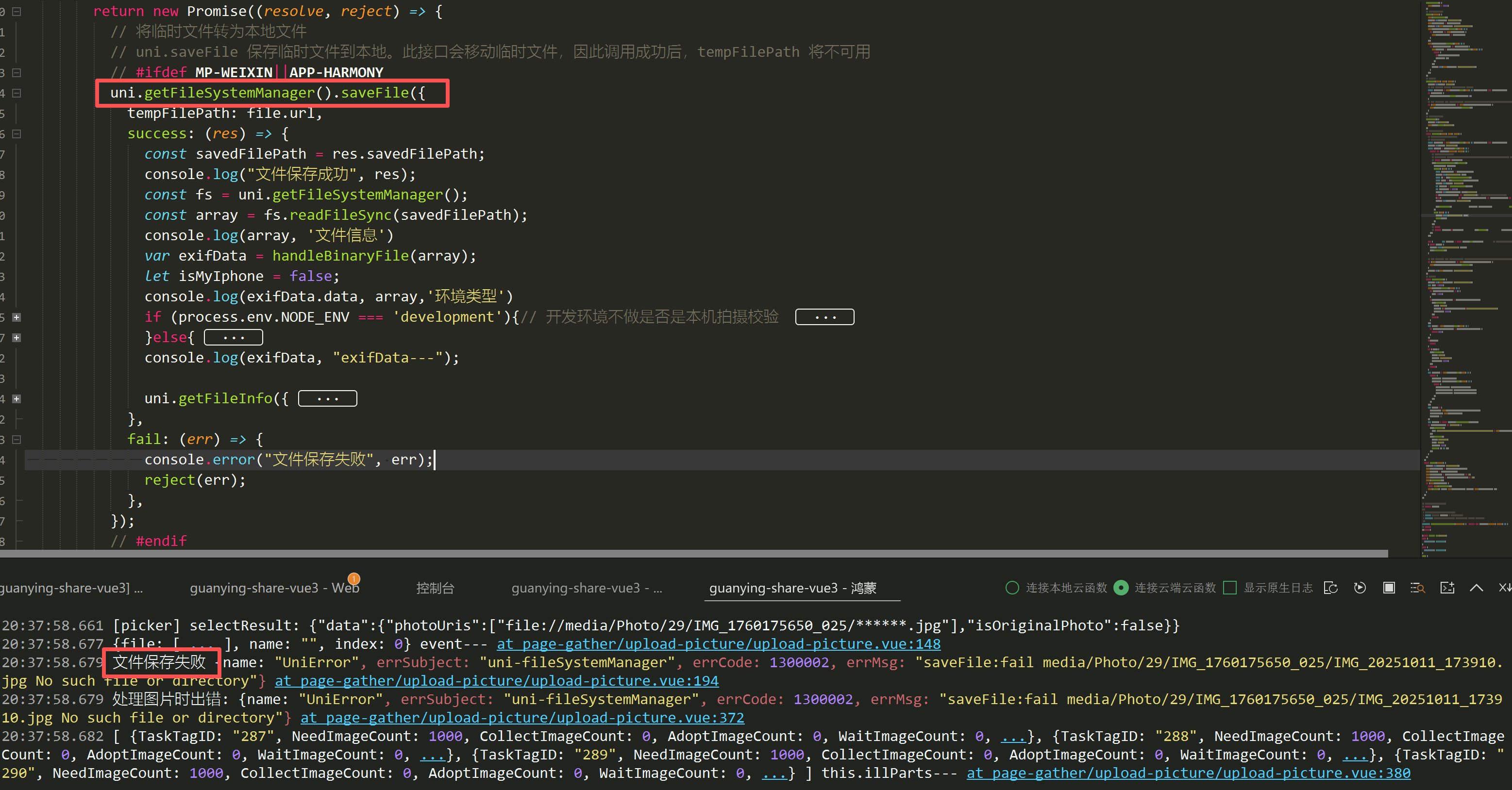Open link upload-picture.vue:148
This screenshot has width=1512, height=790.
[719, 644]
